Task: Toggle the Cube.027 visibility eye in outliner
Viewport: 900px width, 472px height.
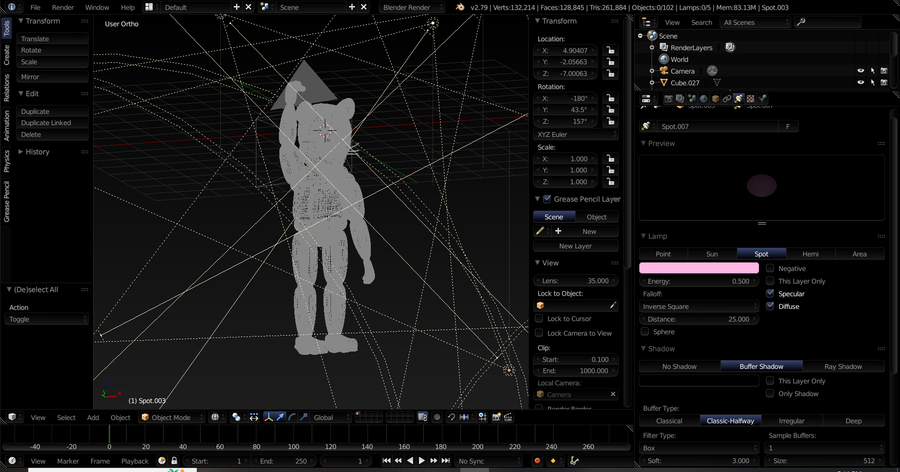Action: click(860, 83)
